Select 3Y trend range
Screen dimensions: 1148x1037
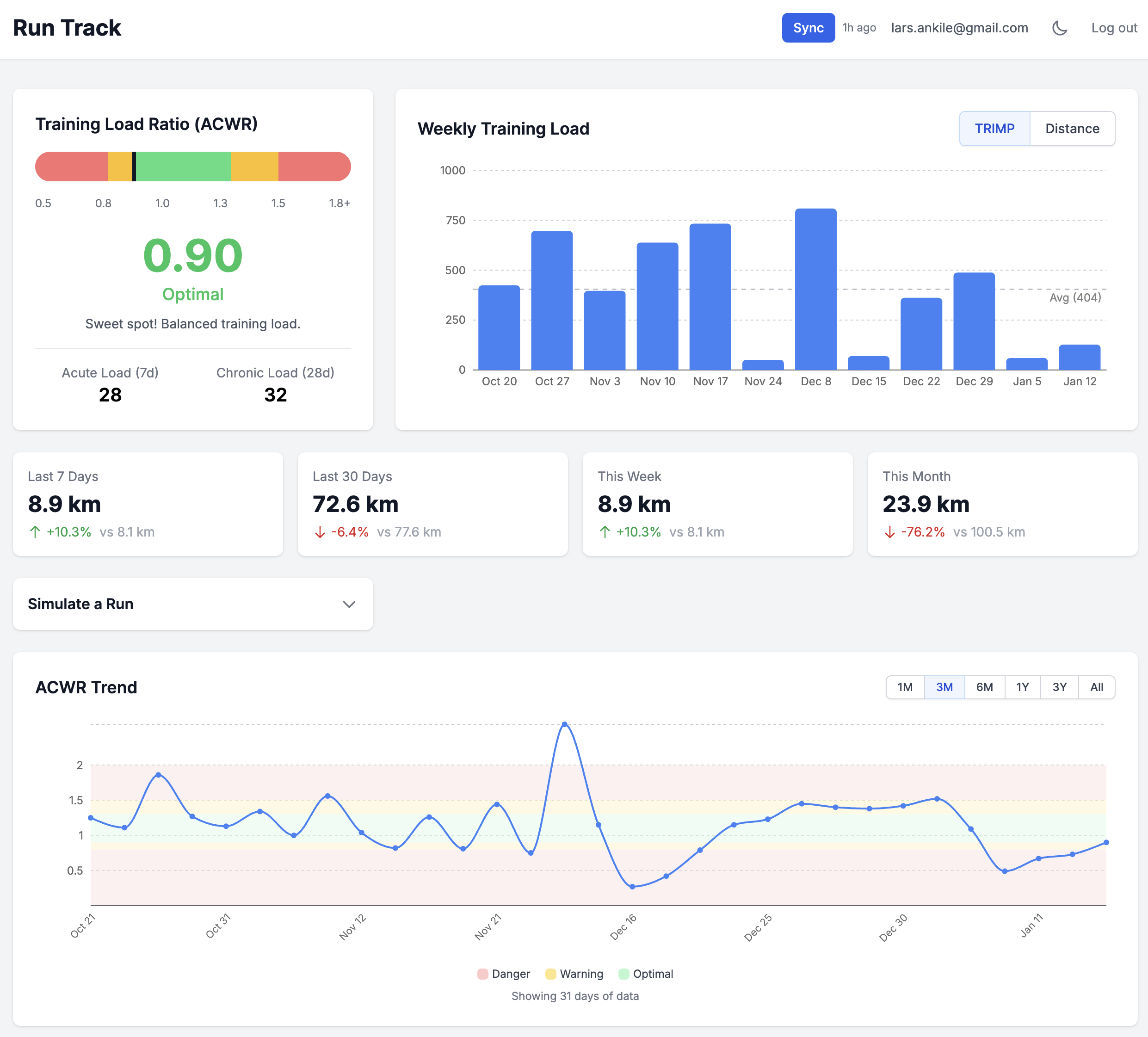coord(1059,687)
